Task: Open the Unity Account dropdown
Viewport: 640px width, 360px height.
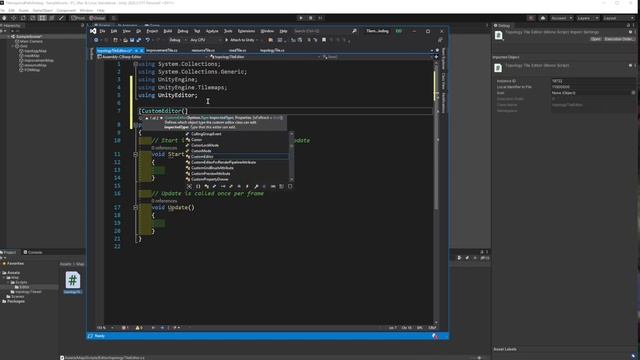Action: pyautogui.click(x=561, y=18)
